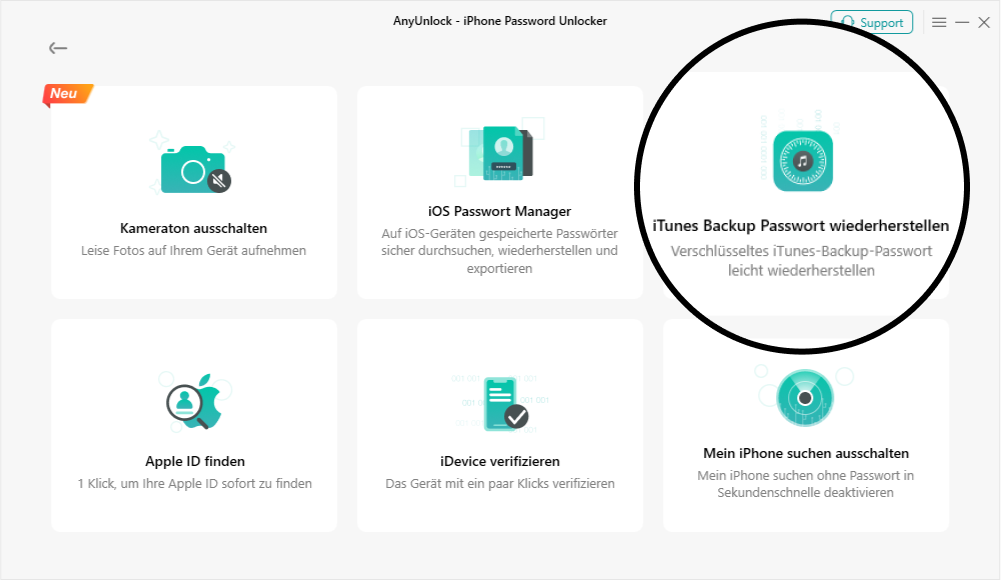Open the hamburger menu icon

(x=938, y=22)
